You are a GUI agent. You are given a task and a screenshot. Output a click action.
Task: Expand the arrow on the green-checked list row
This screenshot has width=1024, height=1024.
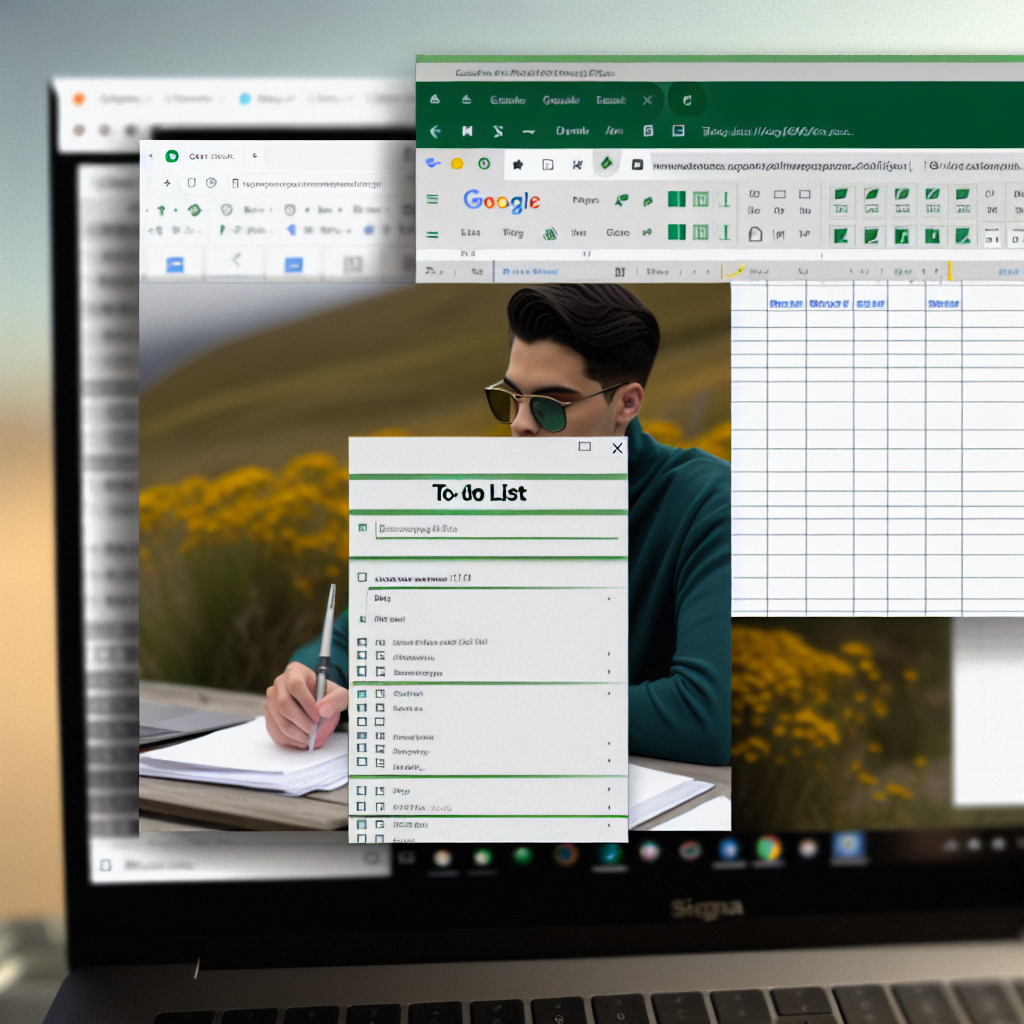tap(609, 693)
